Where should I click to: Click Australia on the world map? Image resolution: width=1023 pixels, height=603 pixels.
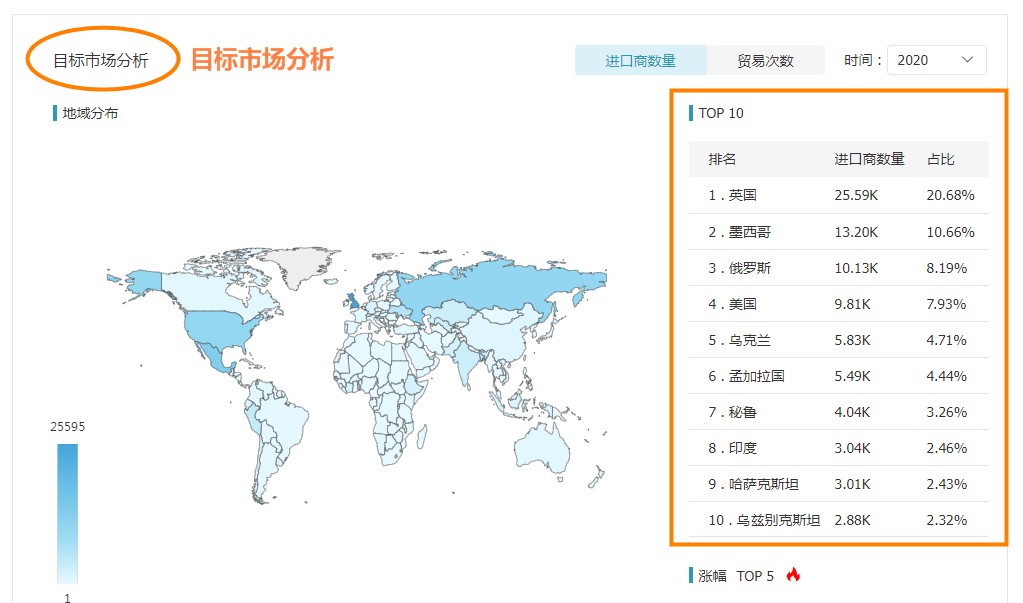[541, 447]
